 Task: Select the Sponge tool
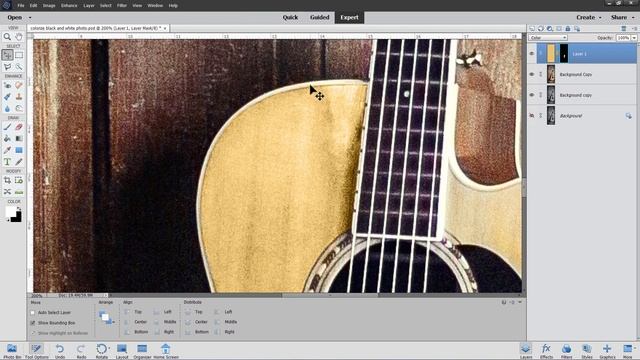click(19, 108)
